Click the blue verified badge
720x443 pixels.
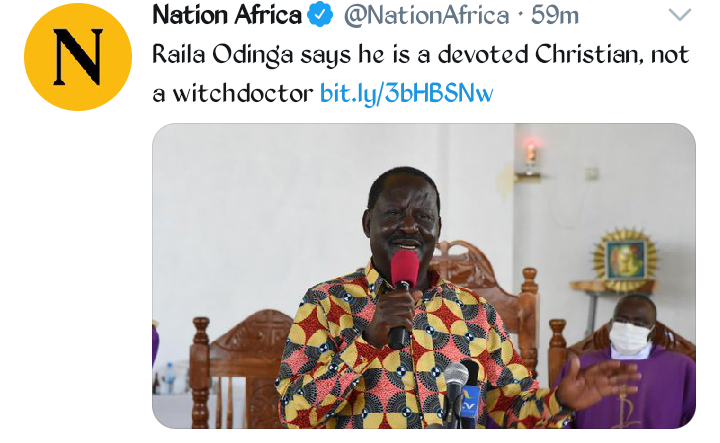pyautogui.click(x=320, y=15)
